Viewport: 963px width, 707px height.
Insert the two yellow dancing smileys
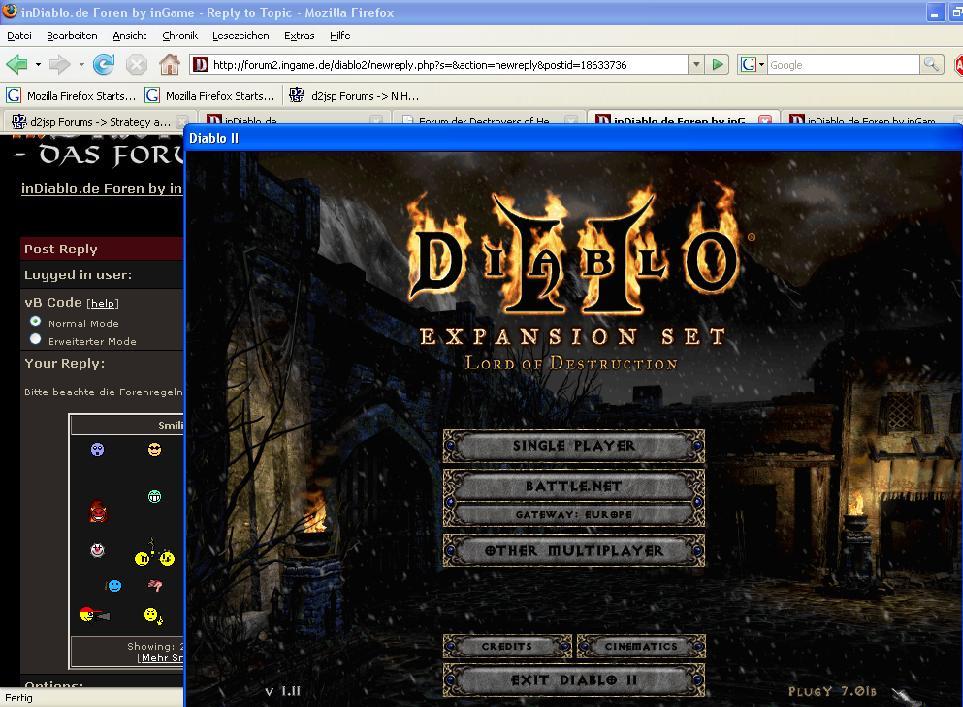154,554
